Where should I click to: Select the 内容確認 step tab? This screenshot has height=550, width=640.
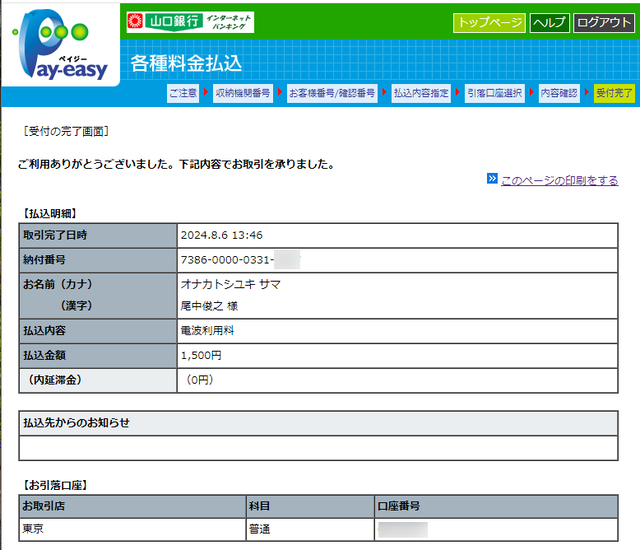[x=559, y=93]
